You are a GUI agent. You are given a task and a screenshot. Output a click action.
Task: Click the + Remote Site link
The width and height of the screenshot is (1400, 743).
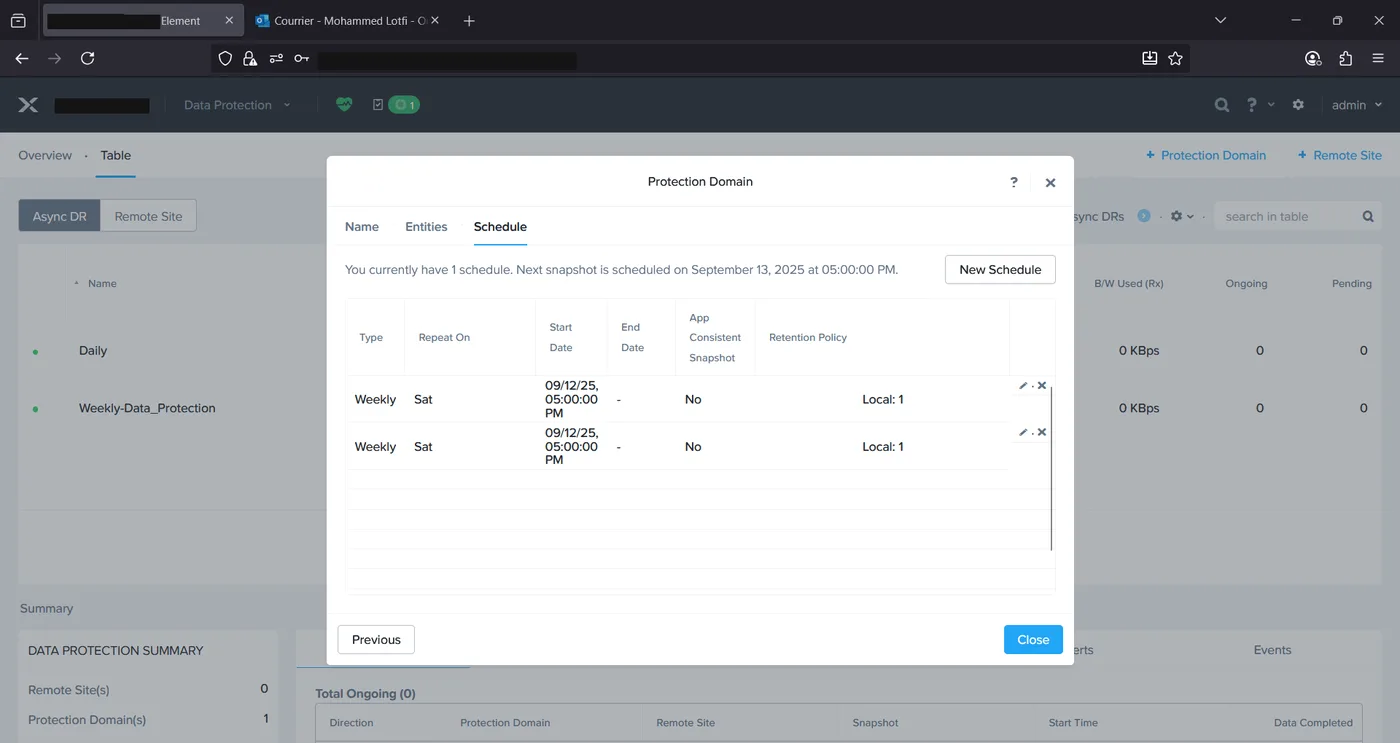(x=1340, y=155)
